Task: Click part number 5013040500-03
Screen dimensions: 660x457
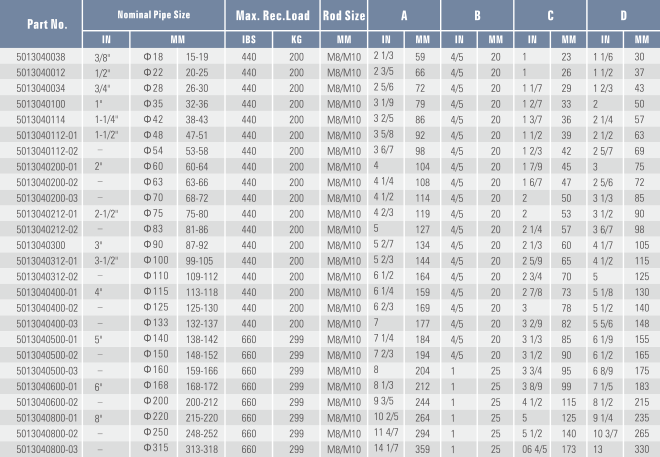Action: [x=47, y=371]
